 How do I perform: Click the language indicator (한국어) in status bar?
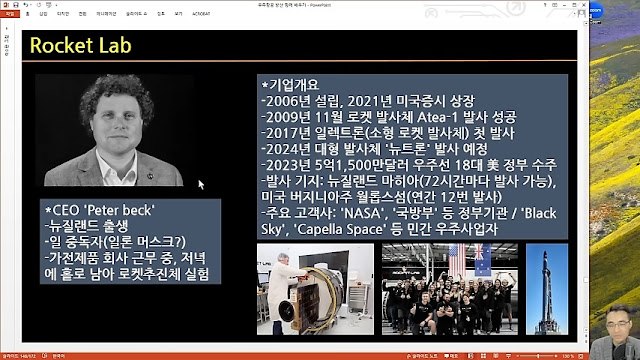(x=59, y=356)
